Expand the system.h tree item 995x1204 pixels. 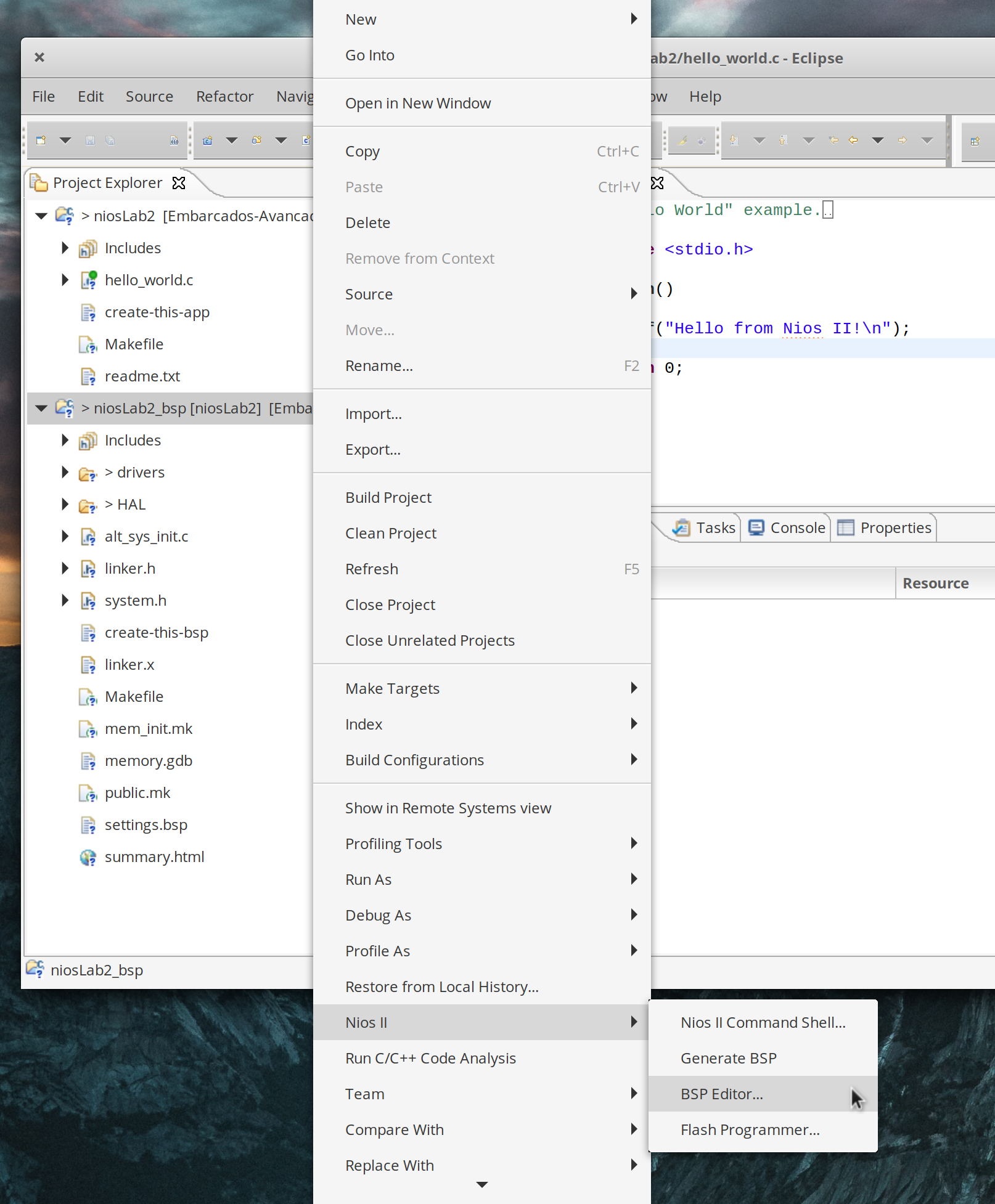coord(65,601)
